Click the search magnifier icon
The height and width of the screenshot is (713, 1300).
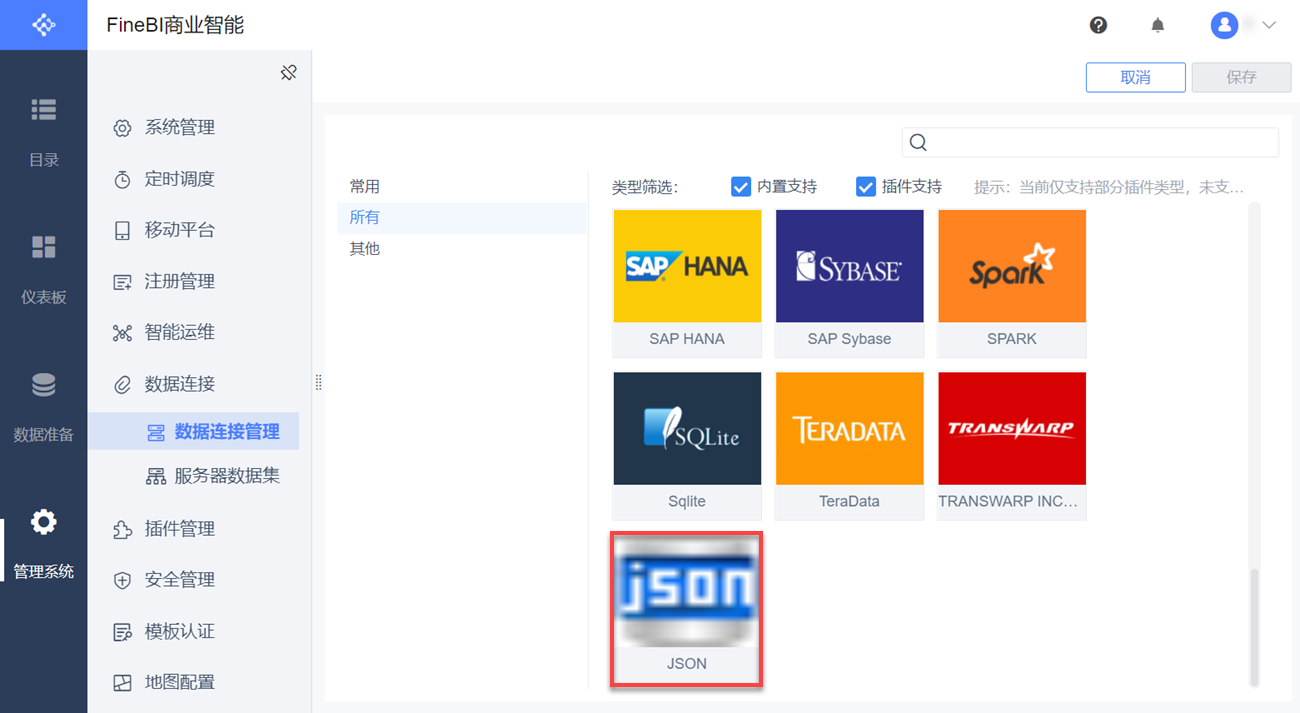coord(918,142)
